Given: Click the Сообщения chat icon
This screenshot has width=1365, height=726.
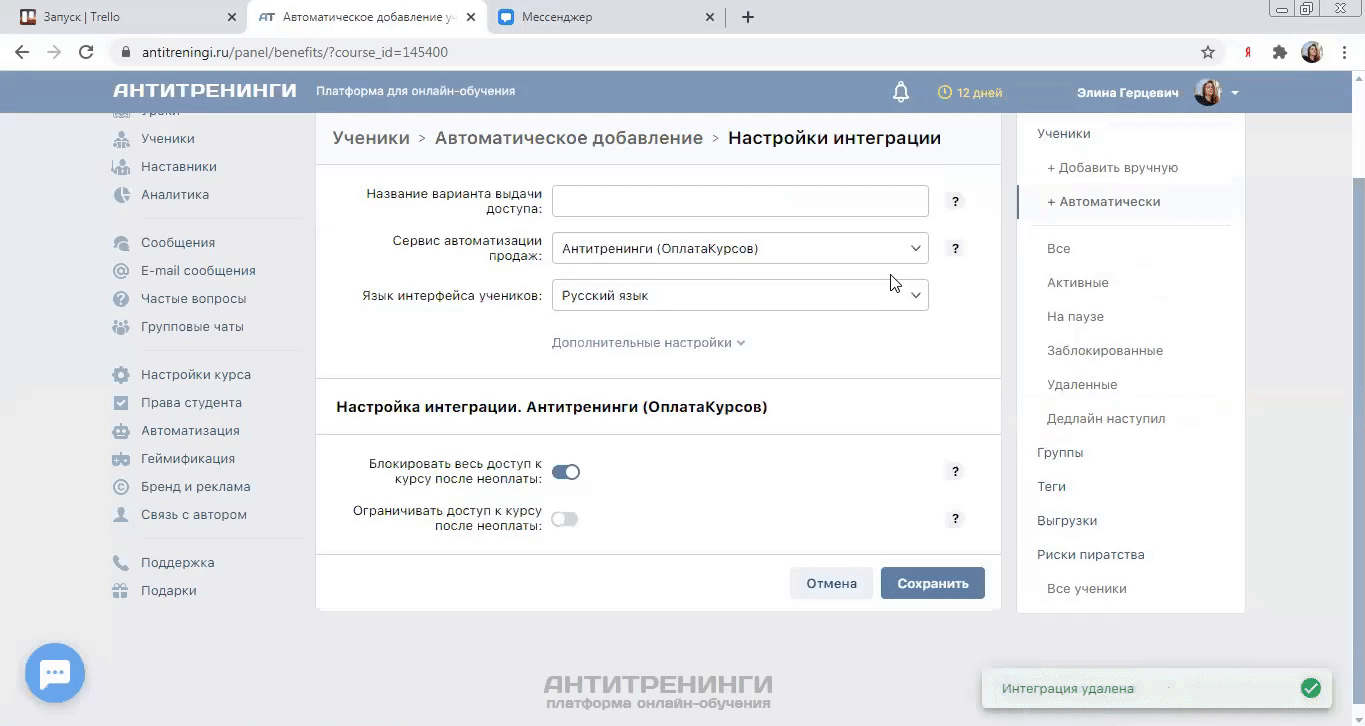Looking at the screenshot, I should click(x=121, y=243).
